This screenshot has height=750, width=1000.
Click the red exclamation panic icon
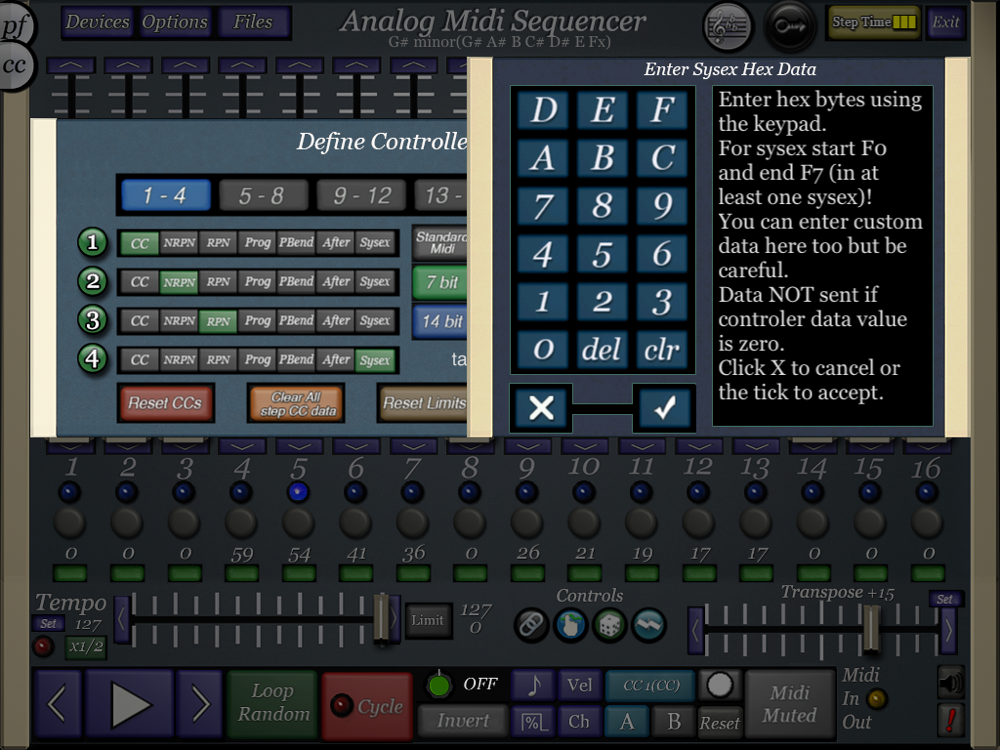(950, 719)
